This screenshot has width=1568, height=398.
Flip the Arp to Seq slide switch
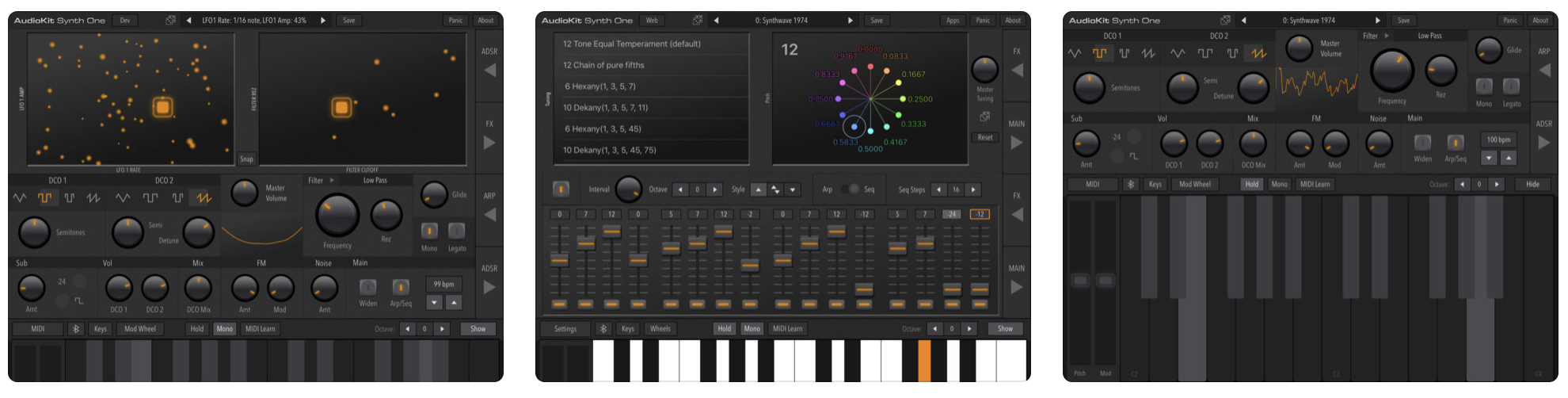tap(849, 189)
